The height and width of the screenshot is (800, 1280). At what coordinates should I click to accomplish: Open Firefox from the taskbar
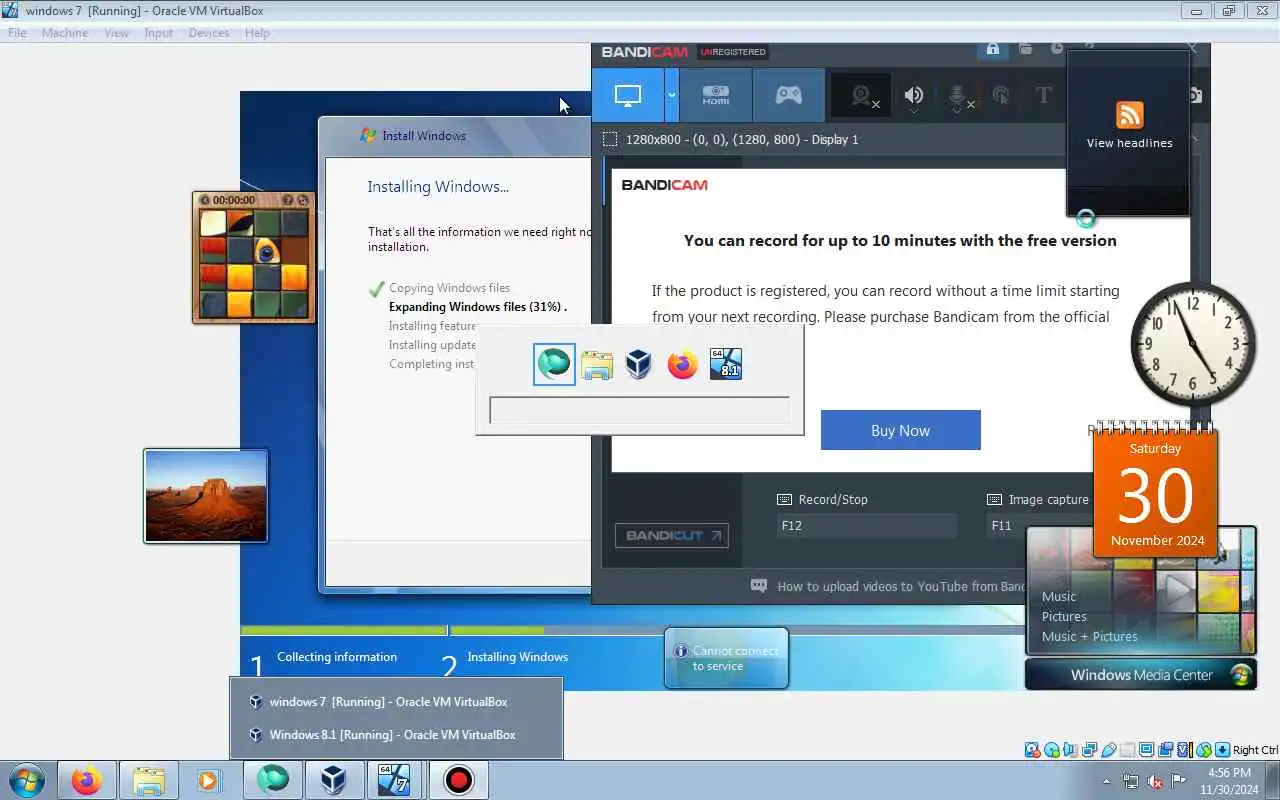tap(86, 780)
